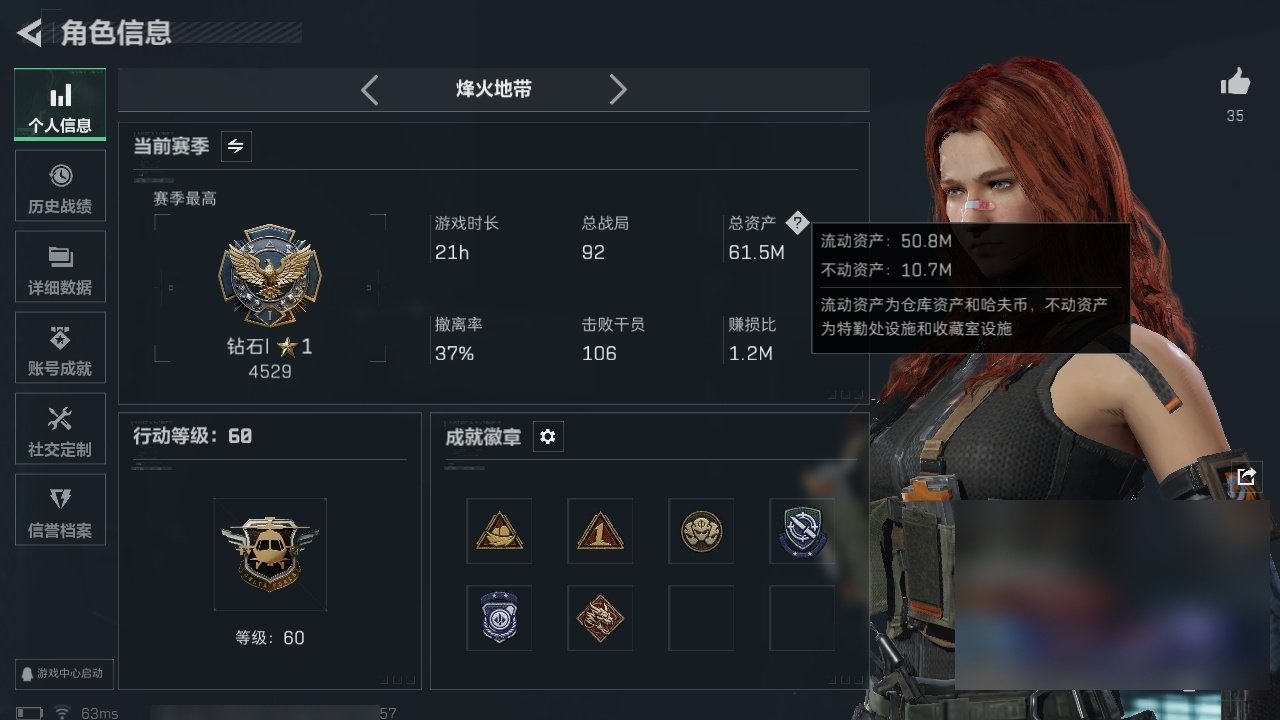Open 成就徽章 settings gear
Image resolution: width=1280 pixels, height=720 pixels.
pyautogui.click(x=548, y=437)
